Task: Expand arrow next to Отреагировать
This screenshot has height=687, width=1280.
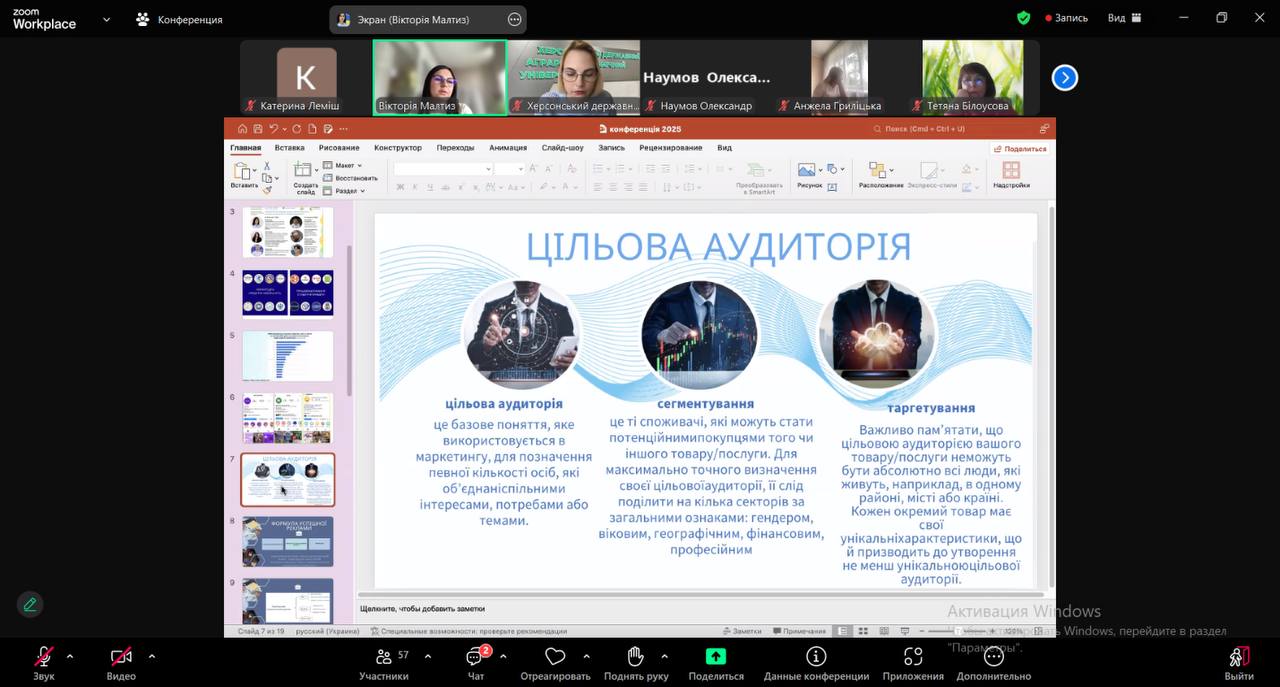Action: pyautogui.click(x=586, y=656)
